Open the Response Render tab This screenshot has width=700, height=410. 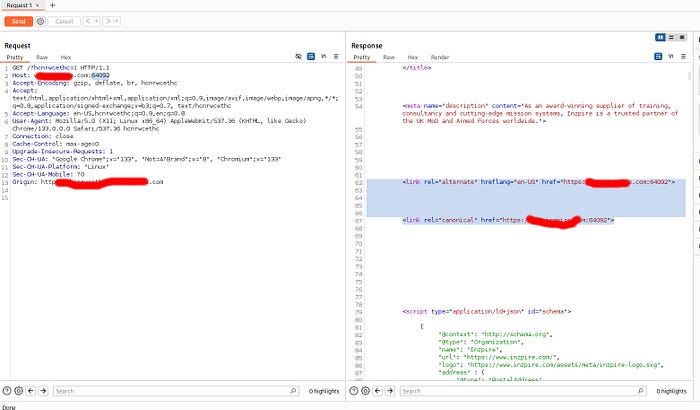coord(440,57)
